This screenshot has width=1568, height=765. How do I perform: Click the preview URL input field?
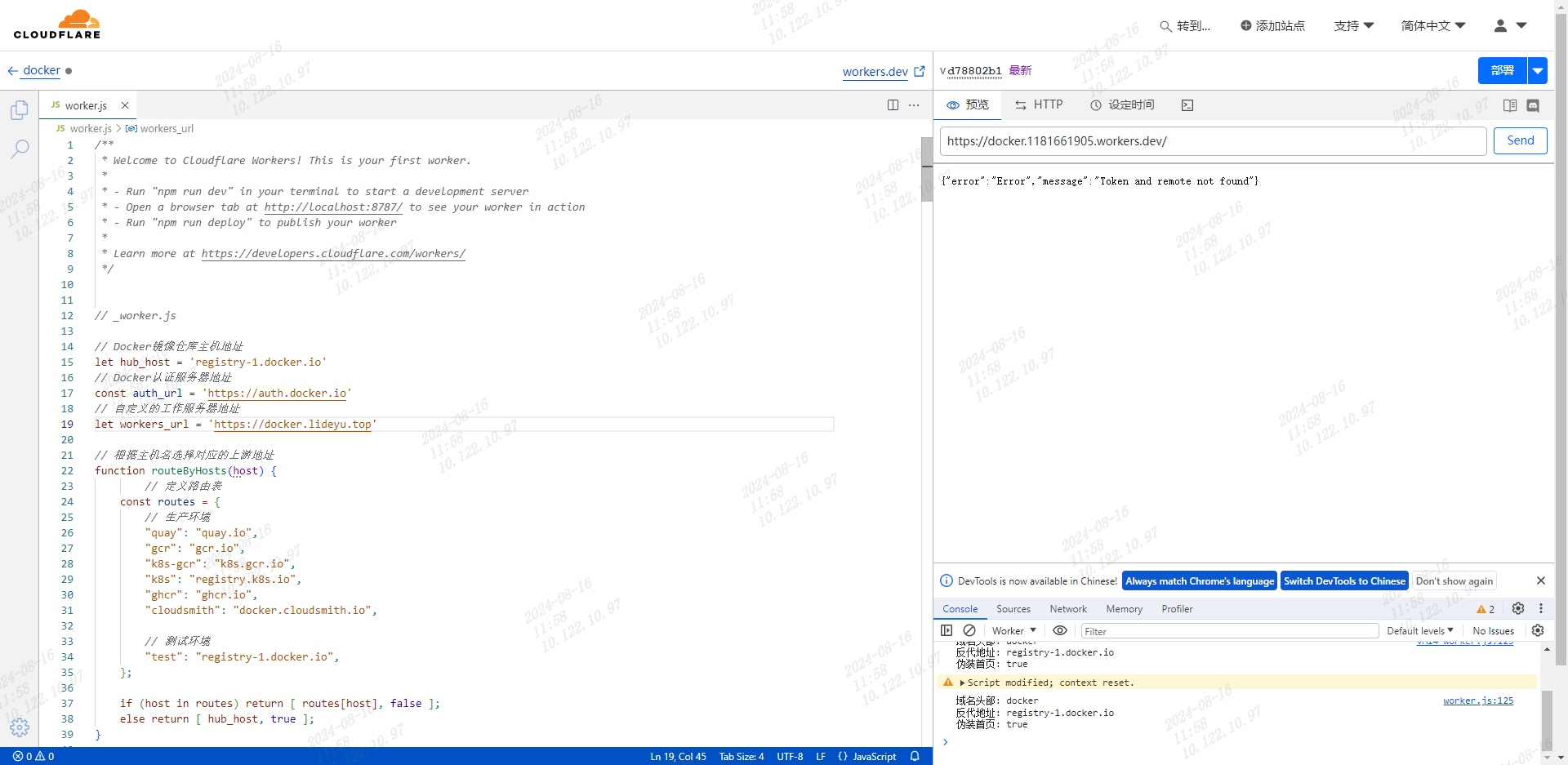[1213, 140]
